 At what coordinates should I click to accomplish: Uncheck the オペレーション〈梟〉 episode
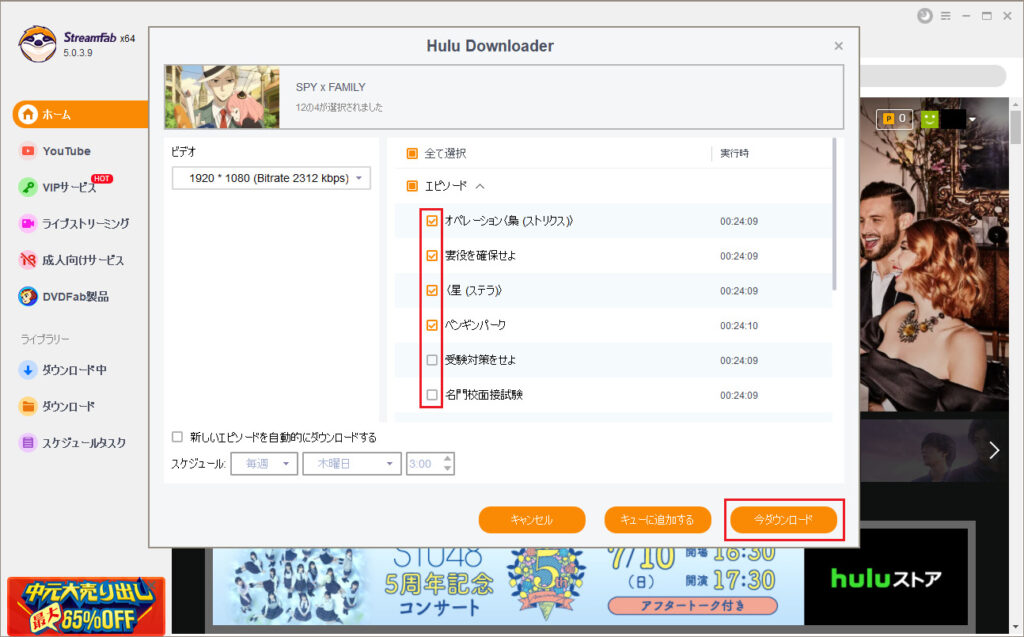point(432,221)
